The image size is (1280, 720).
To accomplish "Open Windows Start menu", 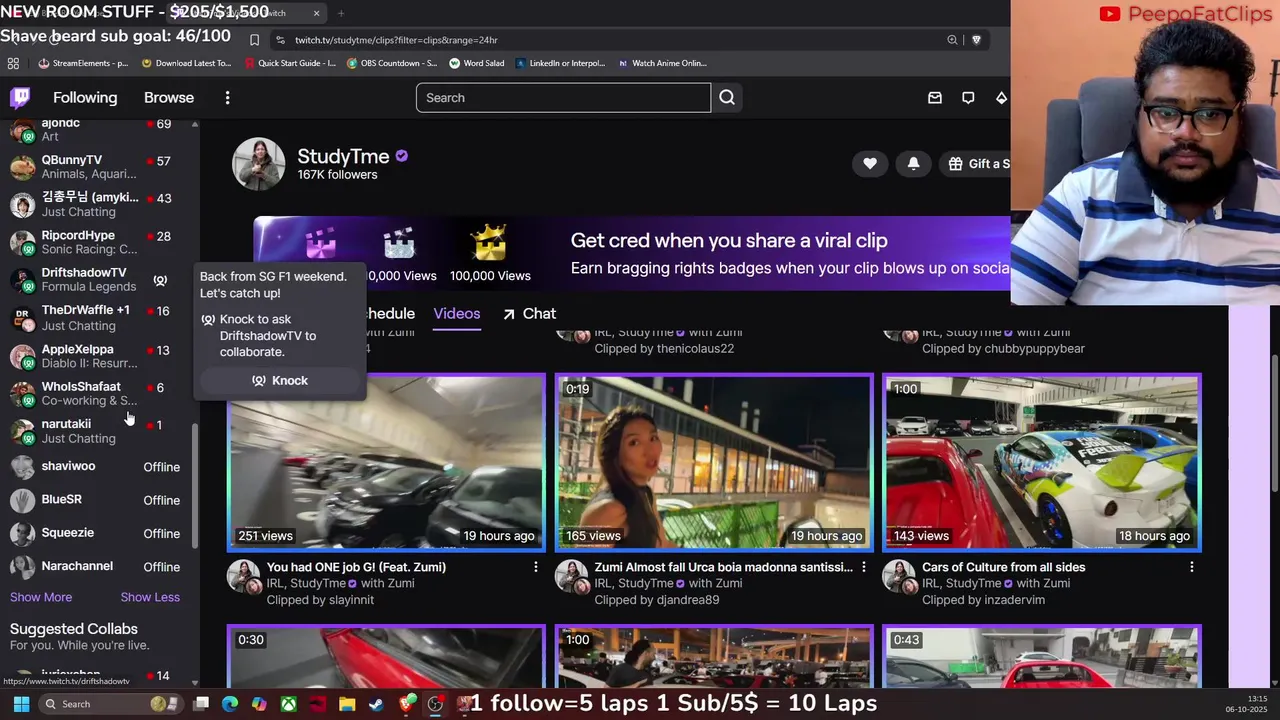I will (21, 704).
